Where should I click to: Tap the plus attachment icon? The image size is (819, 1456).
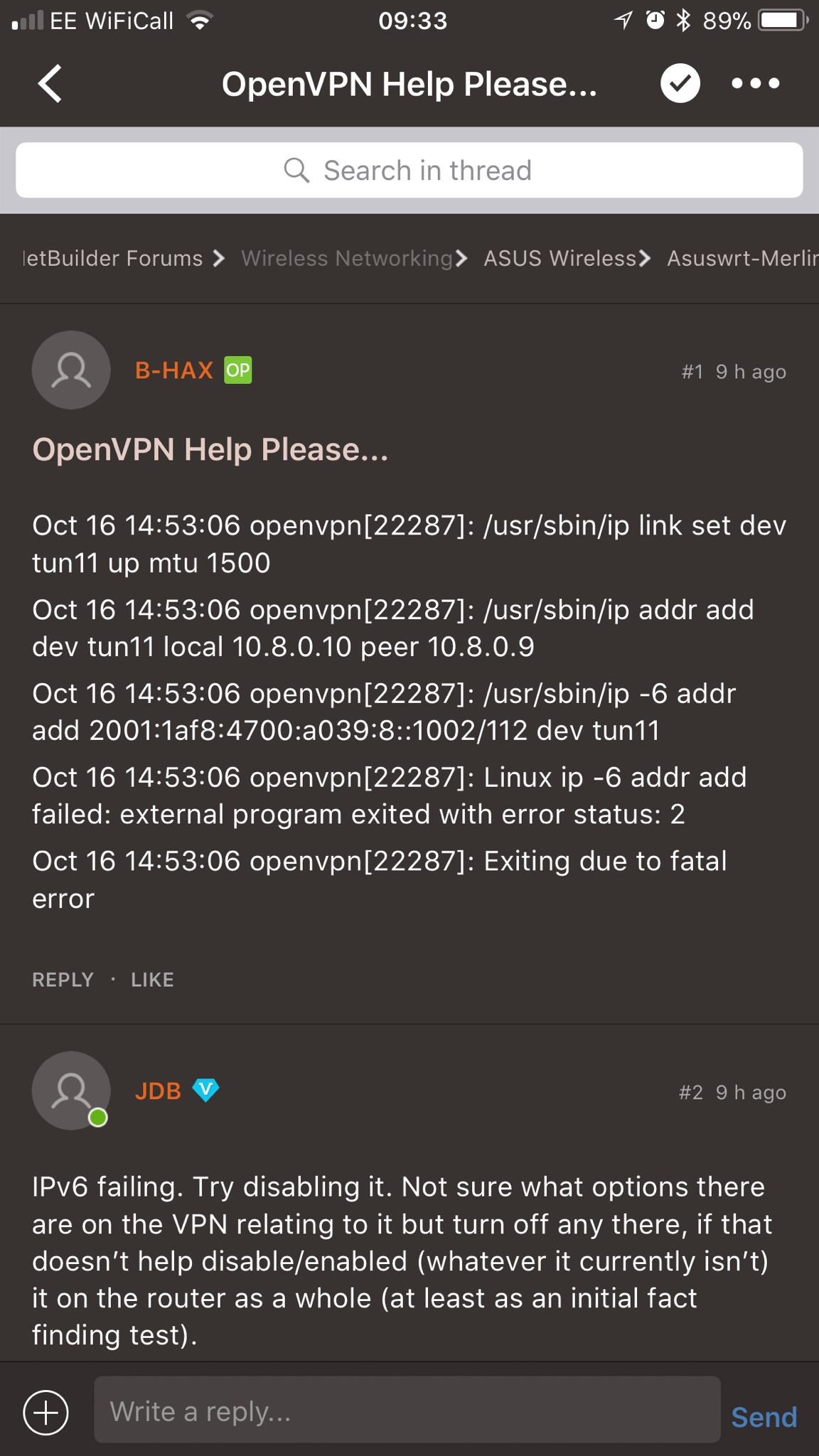(x=46, y=1413)
